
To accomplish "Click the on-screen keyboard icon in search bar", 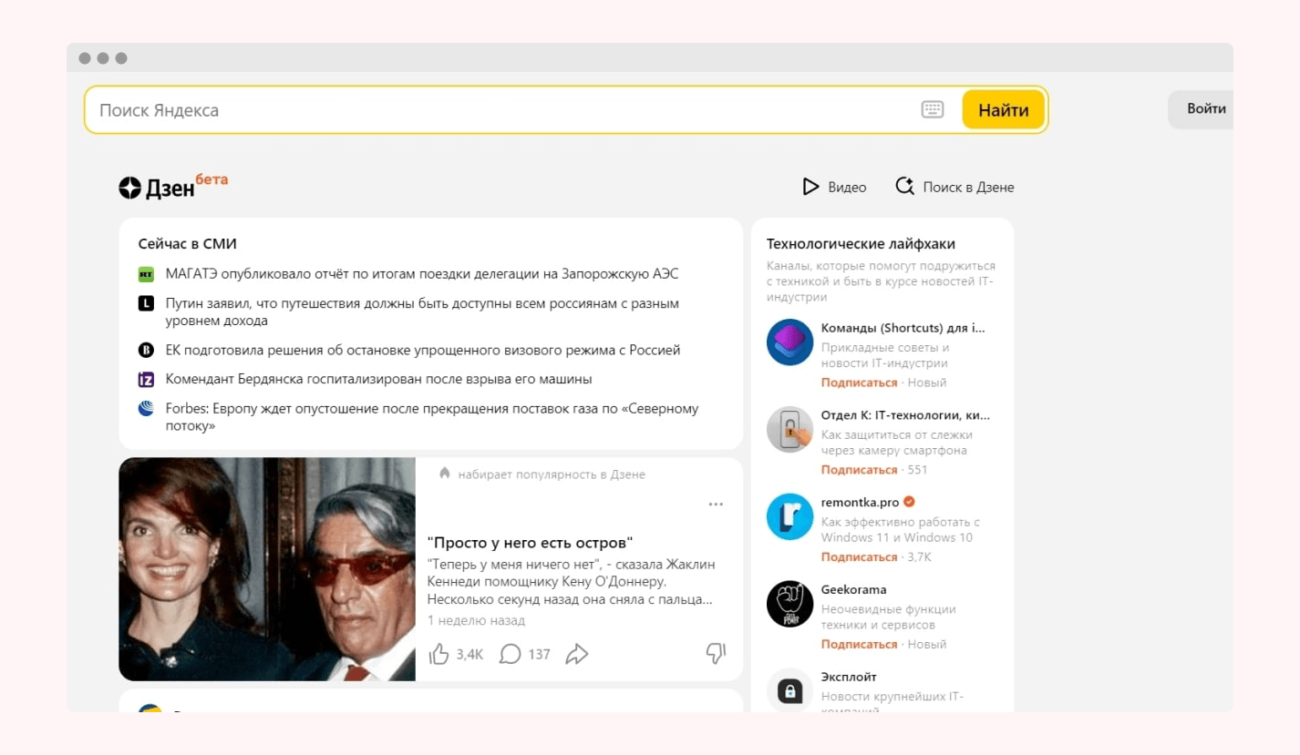I will (x=932, y=109).
